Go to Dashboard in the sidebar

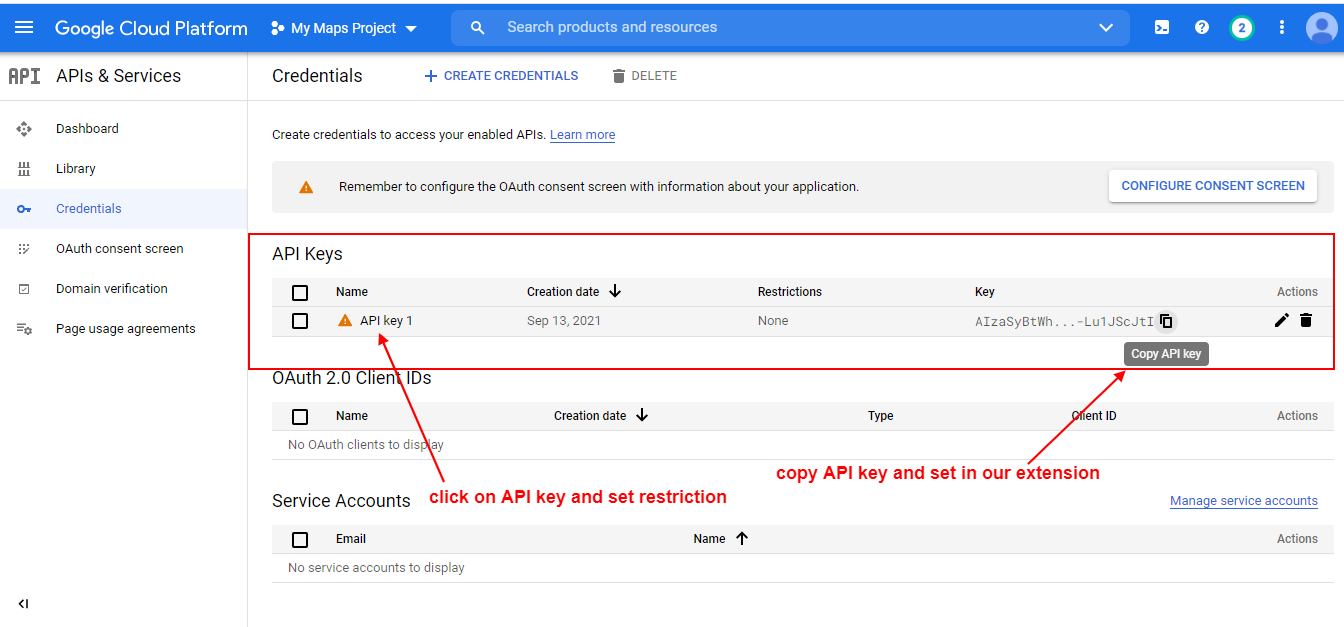pyautogui.click(x=87, y=129)
